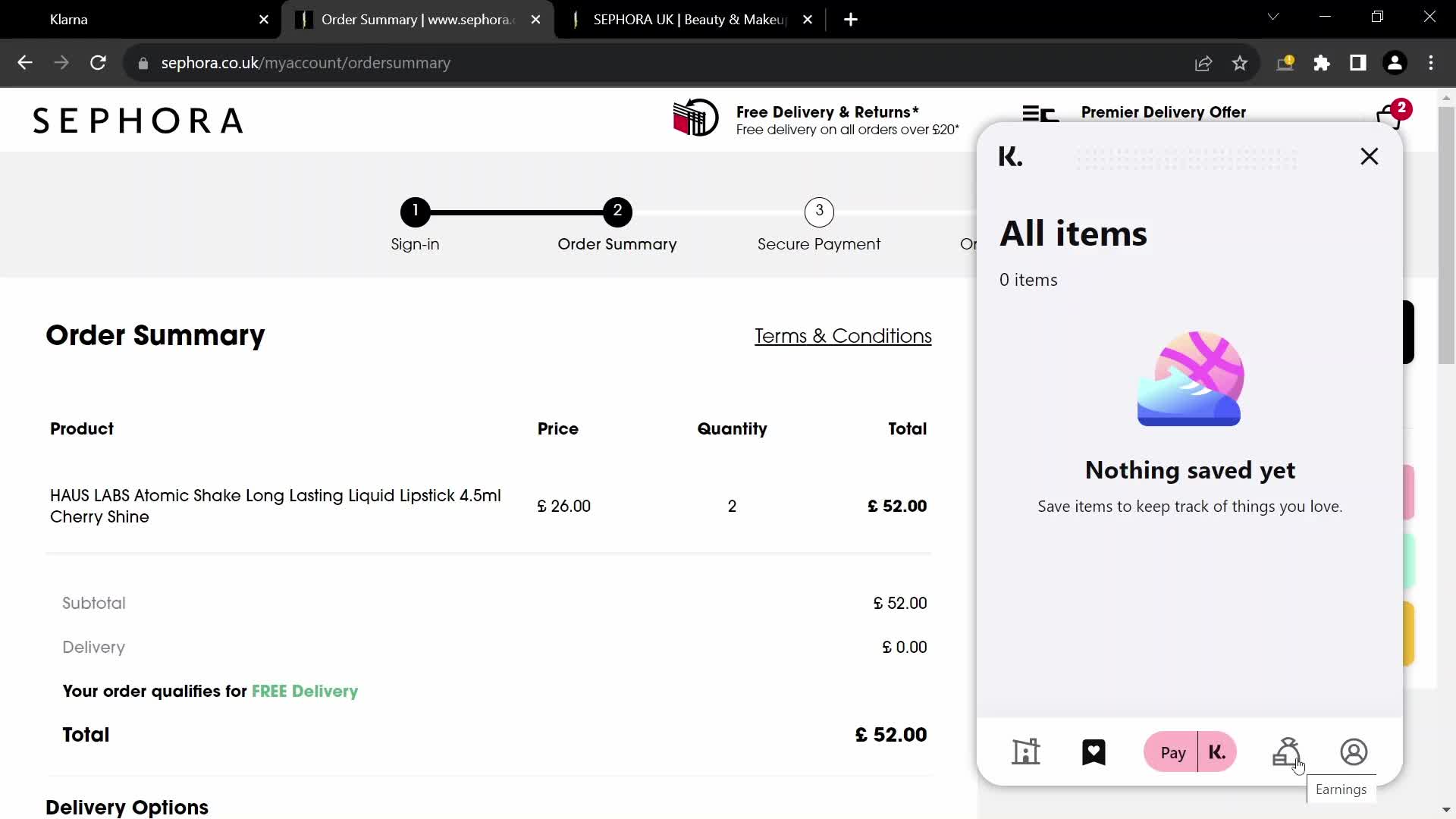Click the Total £ 52.00 amount

click(891, 735)
